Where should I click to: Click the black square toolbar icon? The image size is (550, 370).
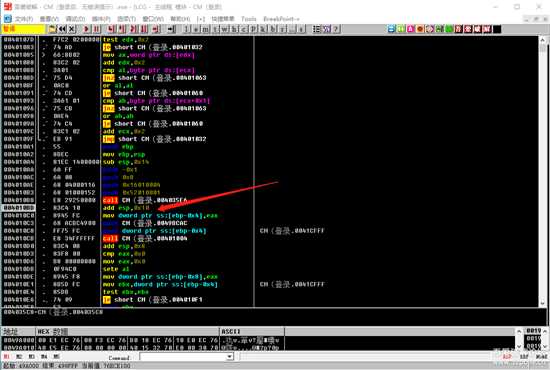(497, 29)
